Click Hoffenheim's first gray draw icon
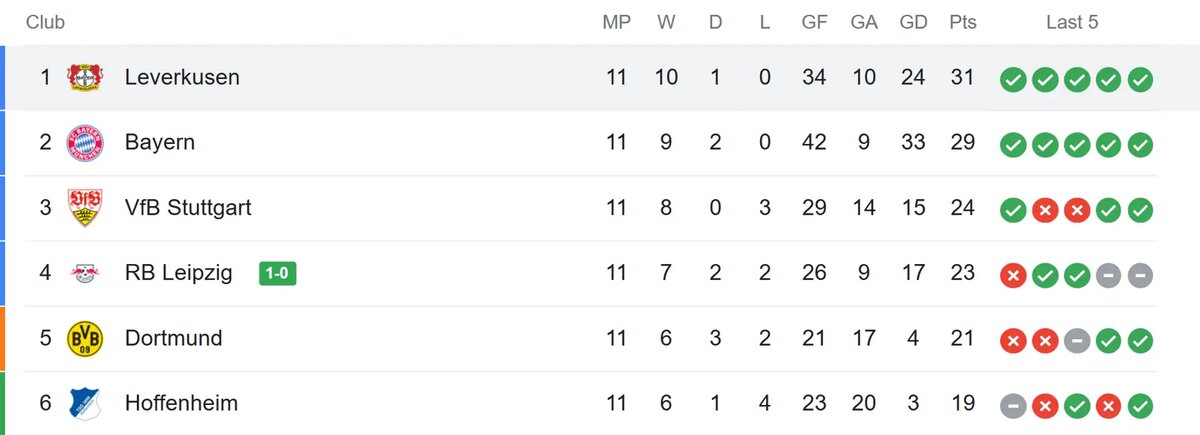This screenshot has height=435, width=1200. [x=1013, y=407]
